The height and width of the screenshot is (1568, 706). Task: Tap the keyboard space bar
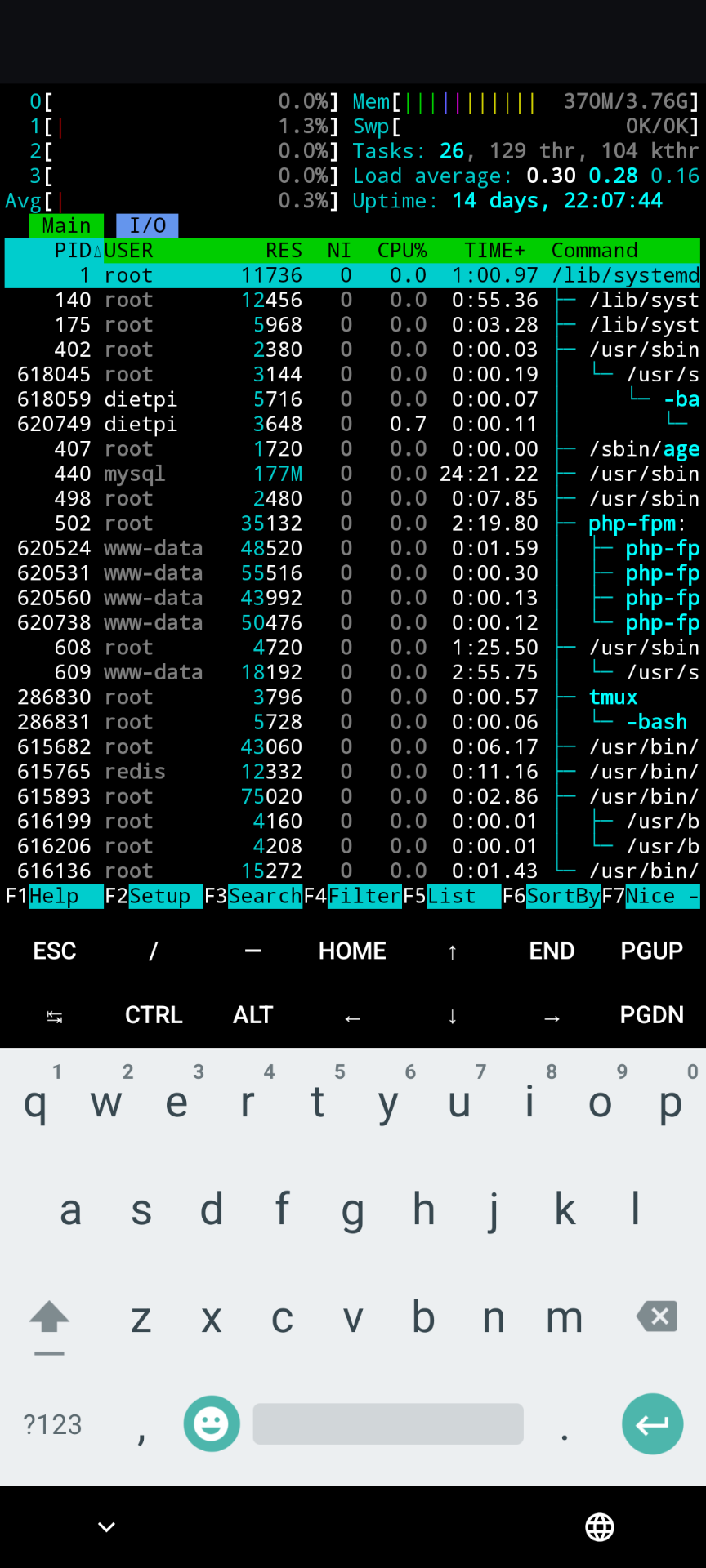388,1423
